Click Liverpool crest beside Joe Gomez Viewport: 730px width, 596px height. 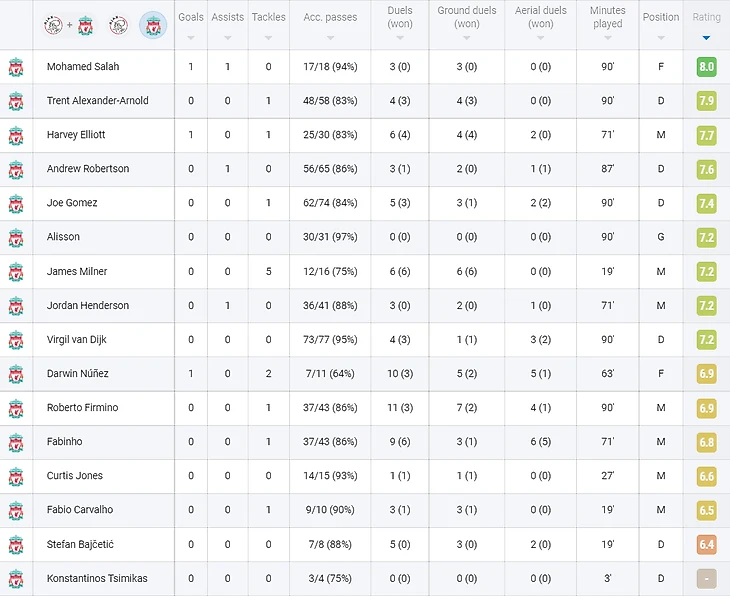coord(16,203)
